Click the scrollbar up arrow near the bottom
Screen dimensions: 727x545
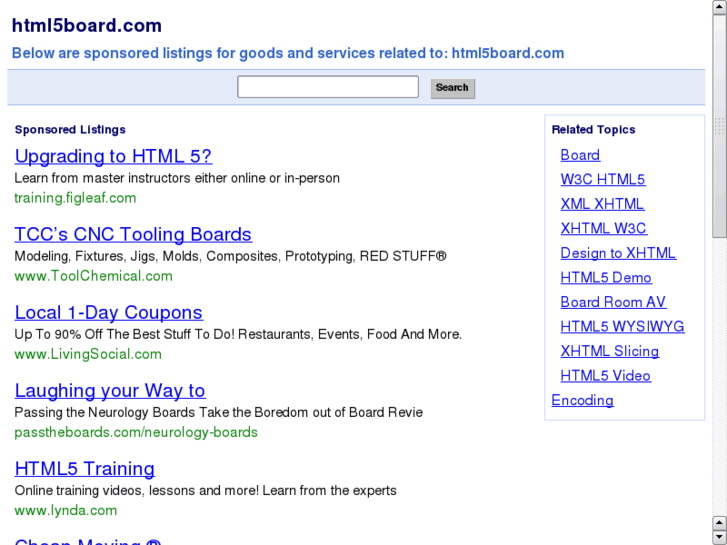click(x=720, y=523)
